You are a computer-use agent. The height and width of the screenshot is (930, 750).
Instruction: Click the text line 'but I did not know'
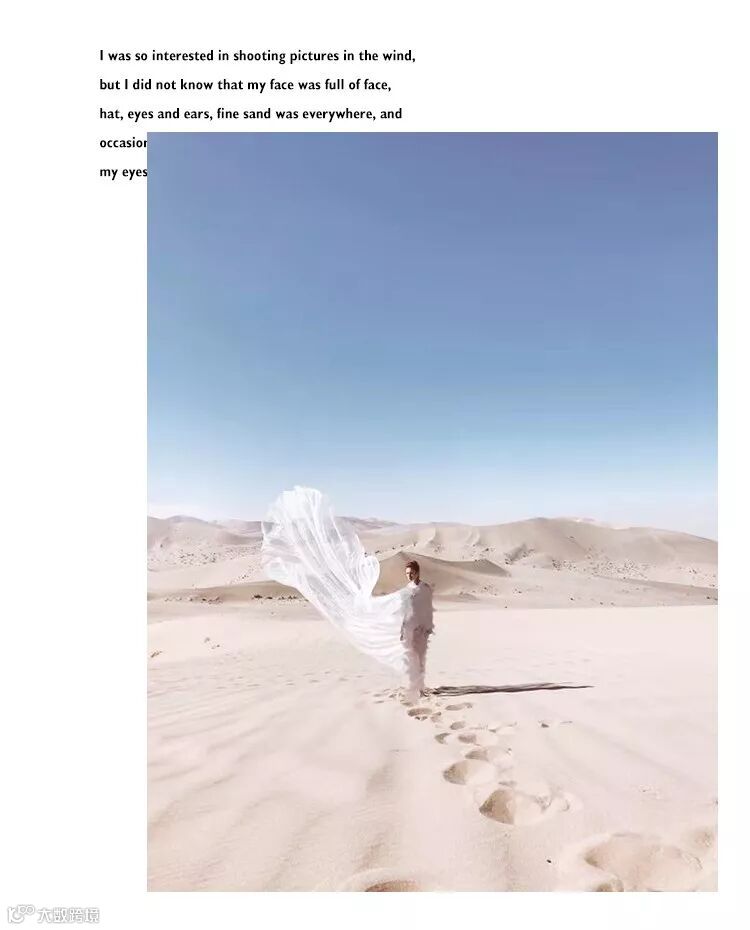(x=245, y=85)
